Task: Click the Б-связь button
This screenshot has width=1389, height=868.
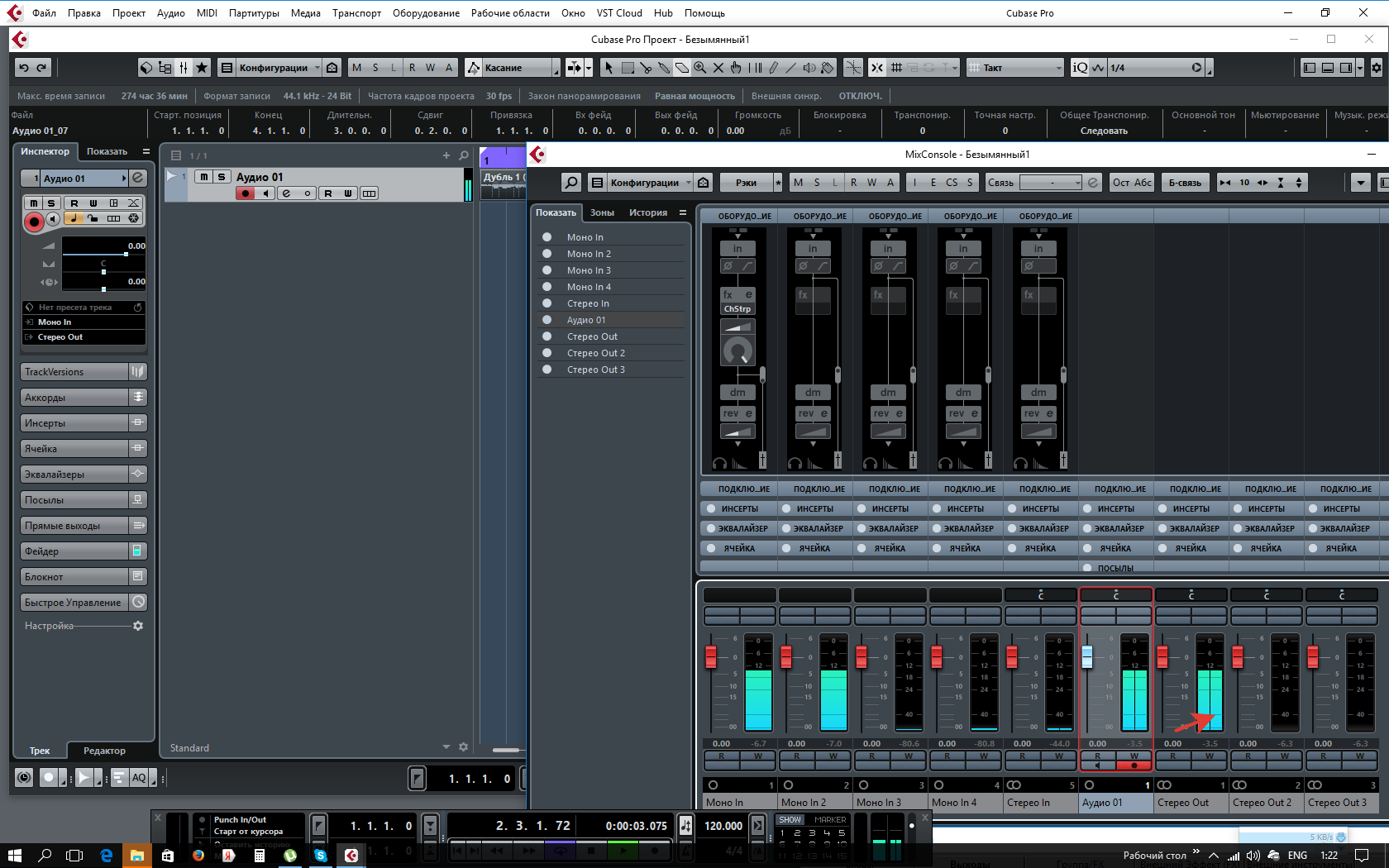Action: coord(1185,183)
